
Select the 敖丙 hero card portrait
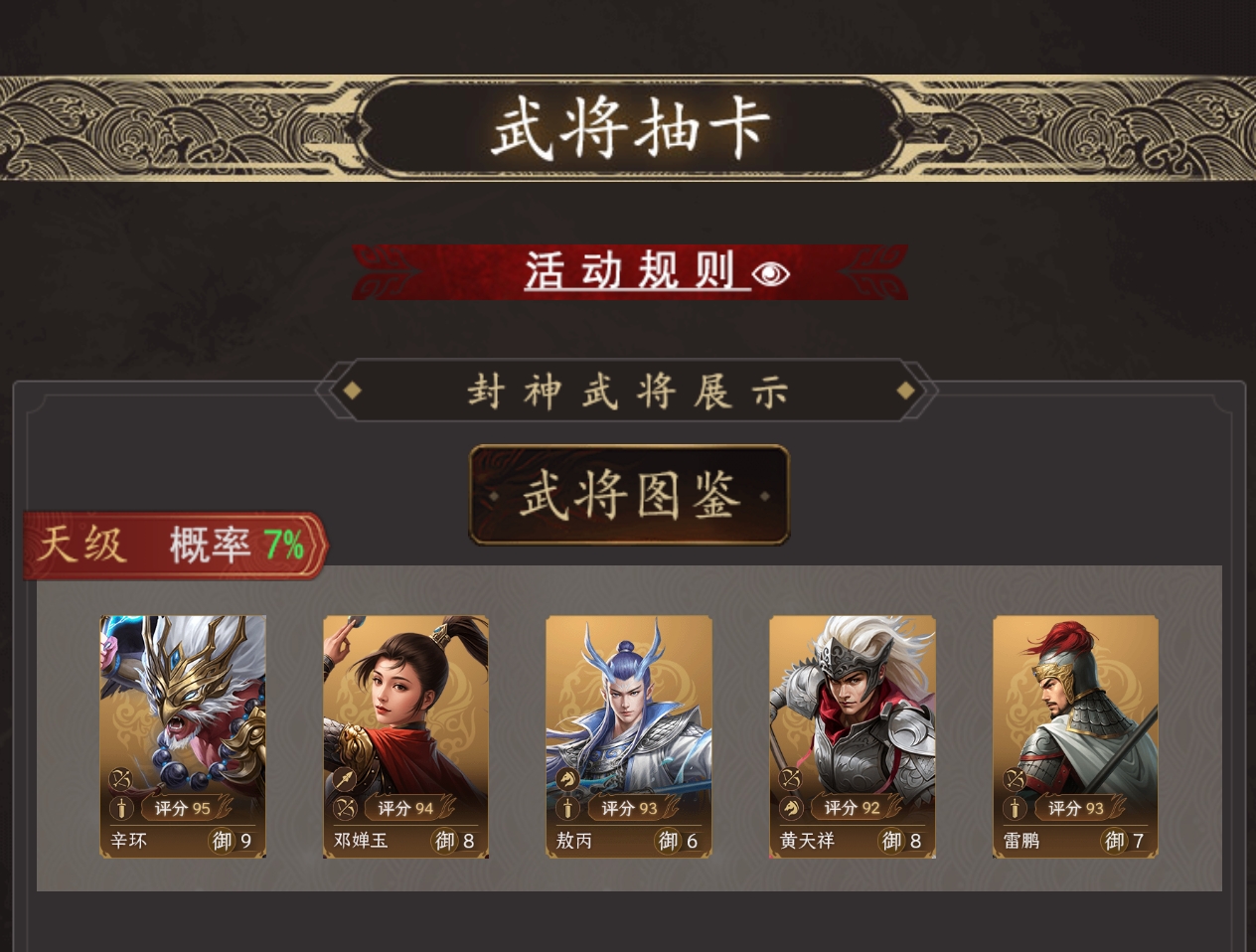629,736
